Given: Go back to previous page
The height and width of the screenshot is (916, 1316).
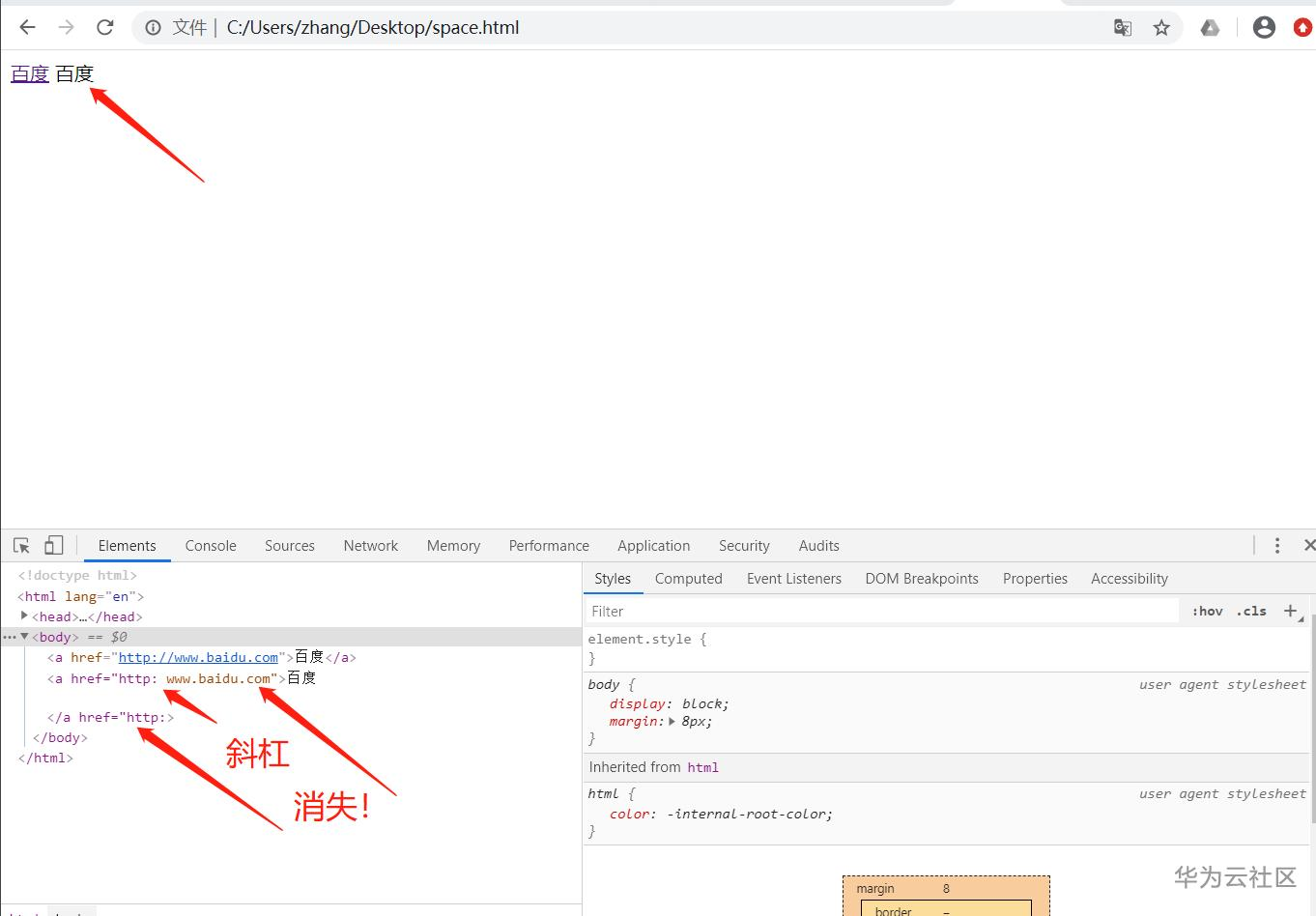Looking at the screenshot, I should [27, 28].
